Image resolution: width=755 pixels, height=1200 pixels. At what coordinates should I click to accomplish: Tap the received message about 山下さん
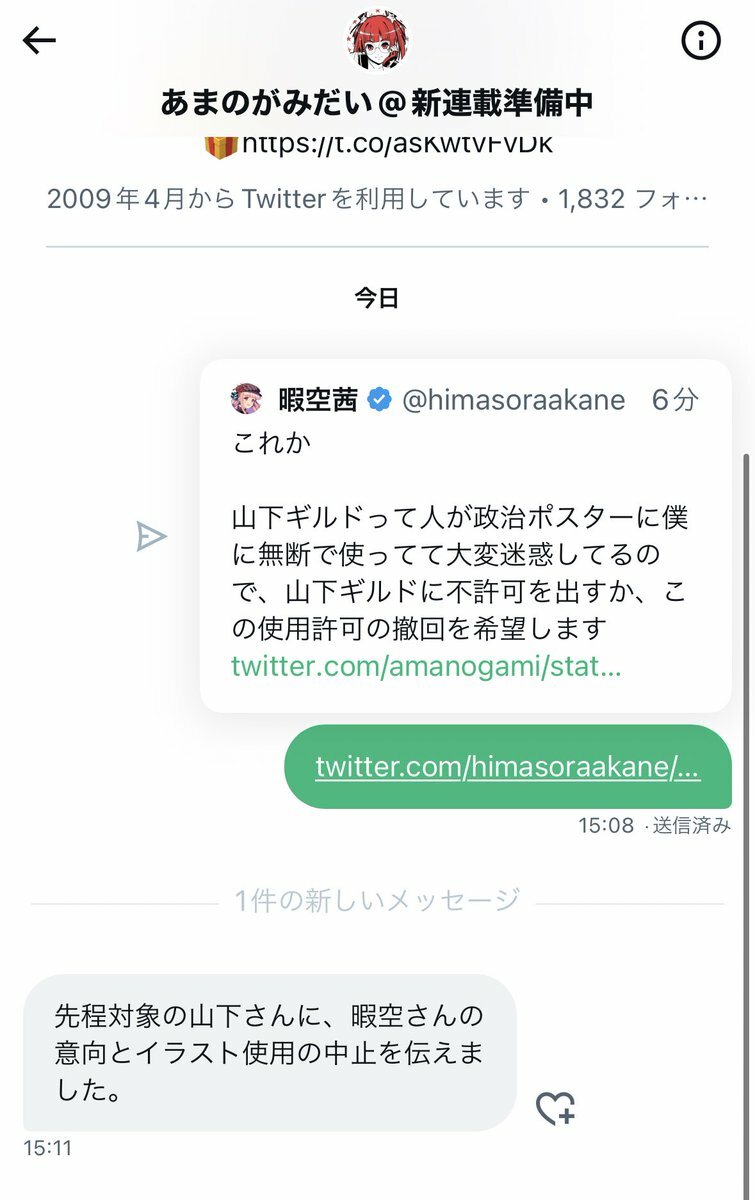(x=269, y=1052)
